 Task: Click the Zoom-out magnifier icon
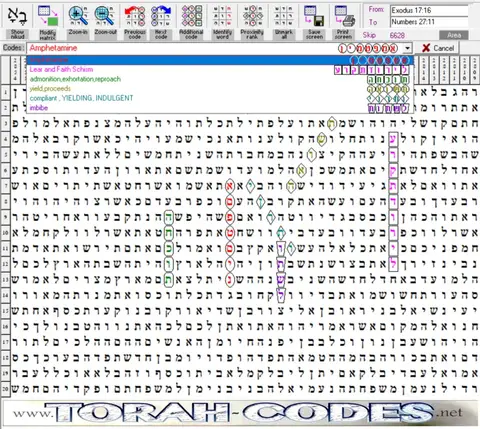[x=105, y=16]
